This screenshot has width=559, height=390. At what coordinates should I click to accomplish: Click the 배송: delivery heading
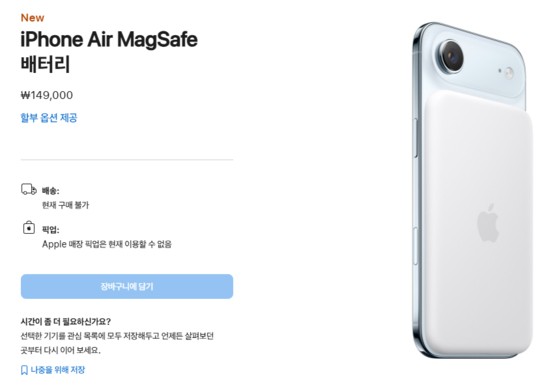tap(51, 191)
